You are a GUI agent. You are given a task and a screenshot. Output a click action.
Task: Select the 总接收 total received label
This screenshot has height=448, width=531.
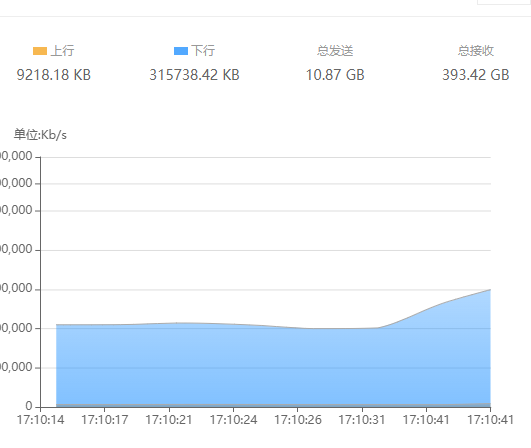[476, 51]
